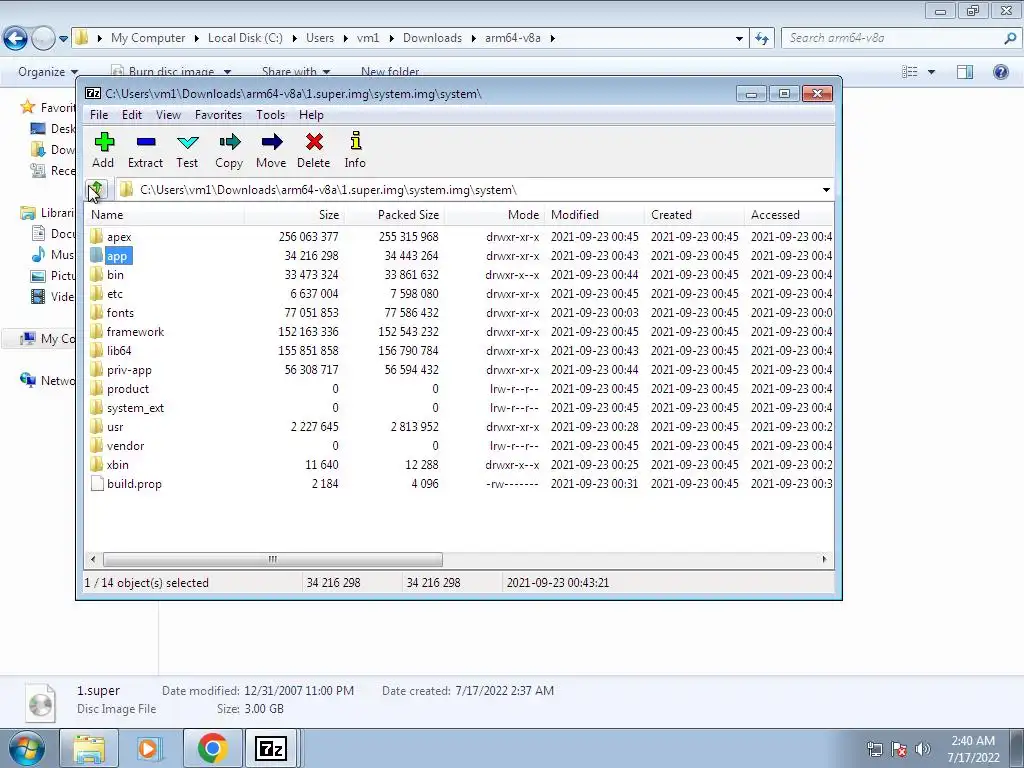The image size is (1024, 768).
Task: Sort by the Modified column header
Action: tap(594, 215)
